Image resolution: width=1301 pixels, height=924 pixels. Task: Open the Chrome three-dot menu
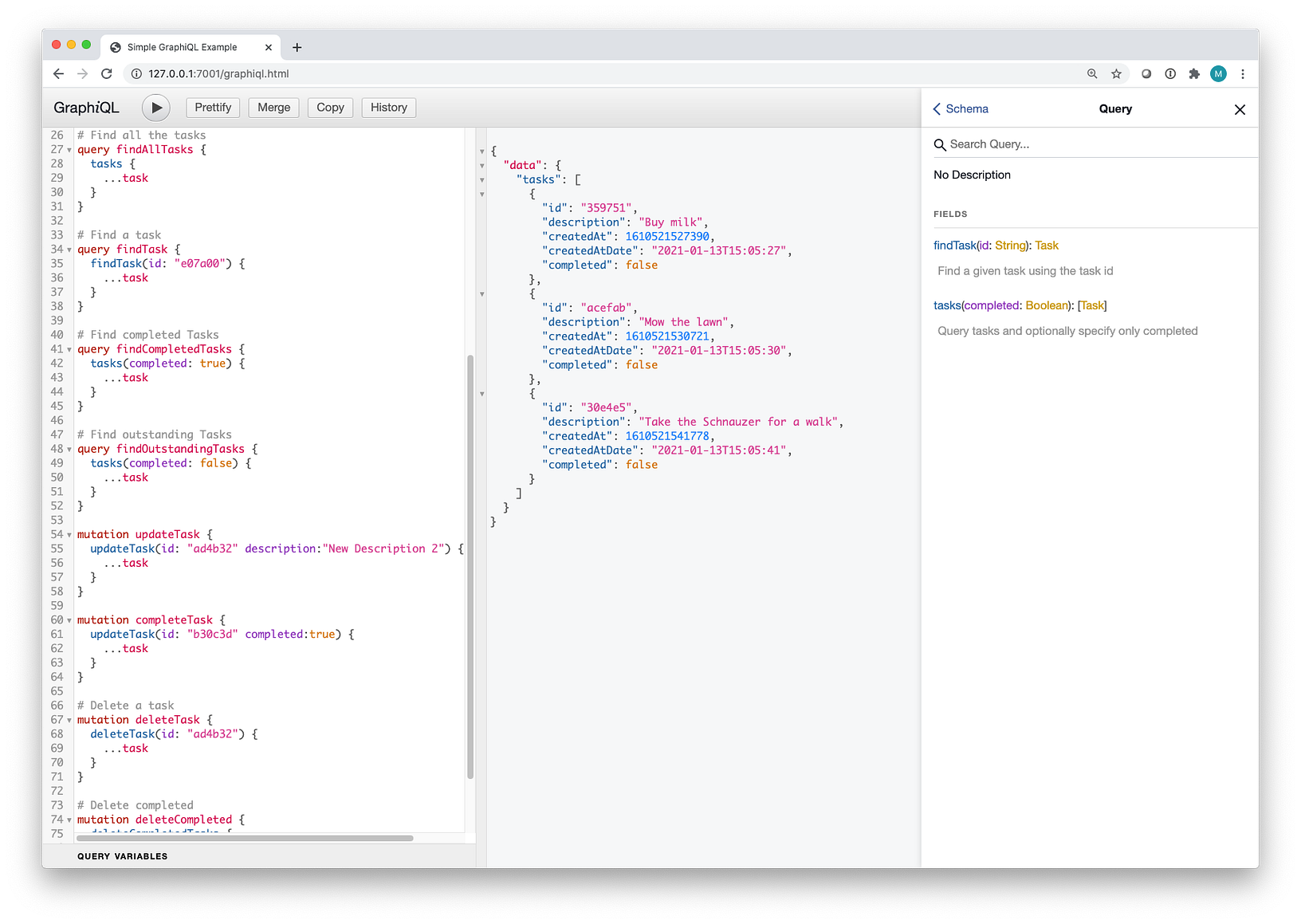pyautogui.click(x=1243, y=73)
